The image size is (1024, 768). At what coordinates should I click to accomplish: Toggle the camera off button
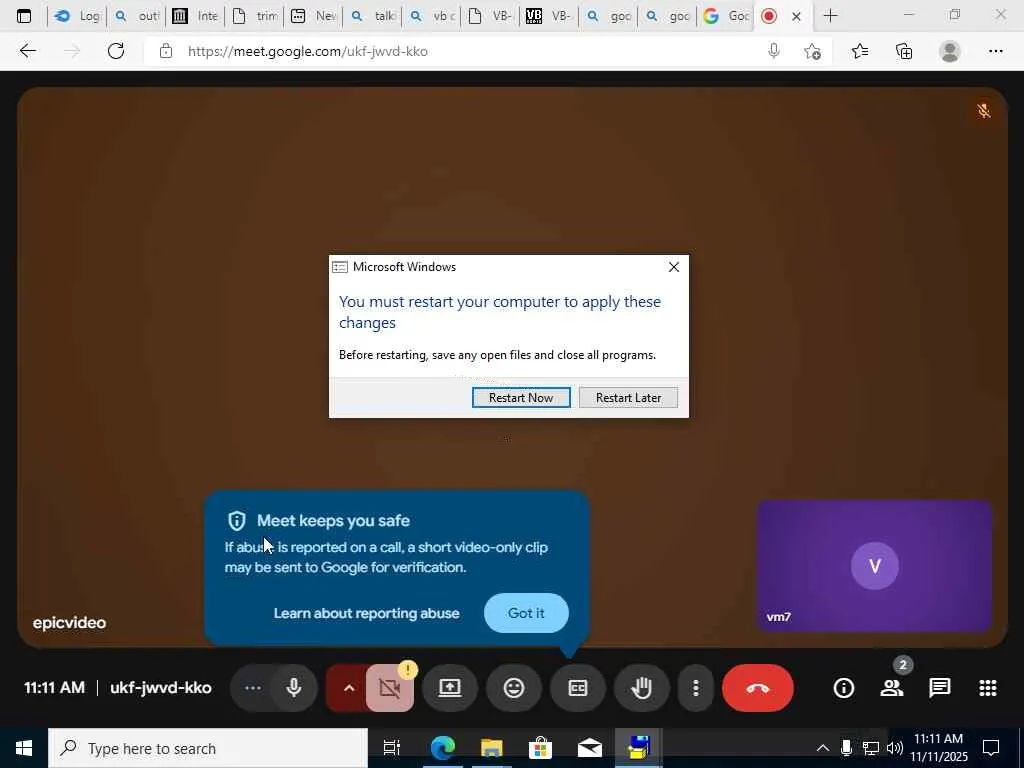(x=390, y=688)
